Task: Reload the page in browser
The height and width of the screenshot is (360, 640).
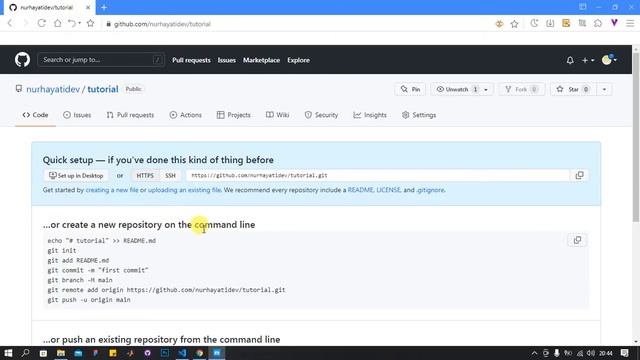Action: 42,23
